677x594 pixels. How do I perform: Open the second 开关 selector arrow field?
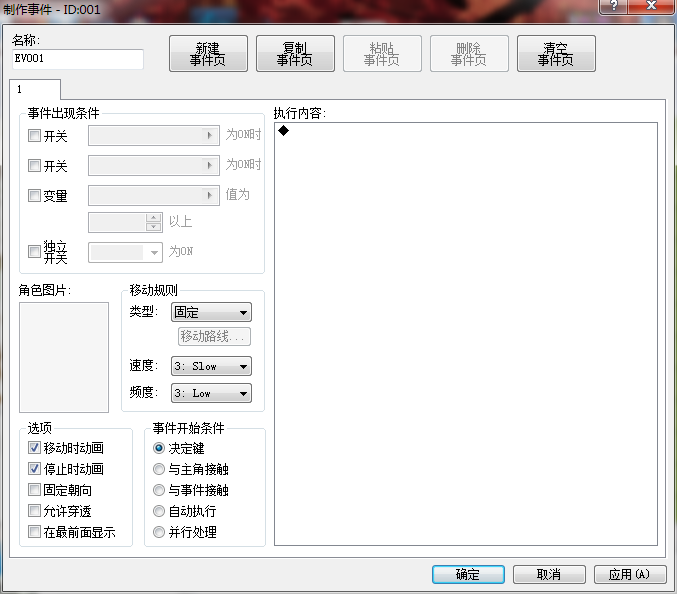[x=154, y=165]
